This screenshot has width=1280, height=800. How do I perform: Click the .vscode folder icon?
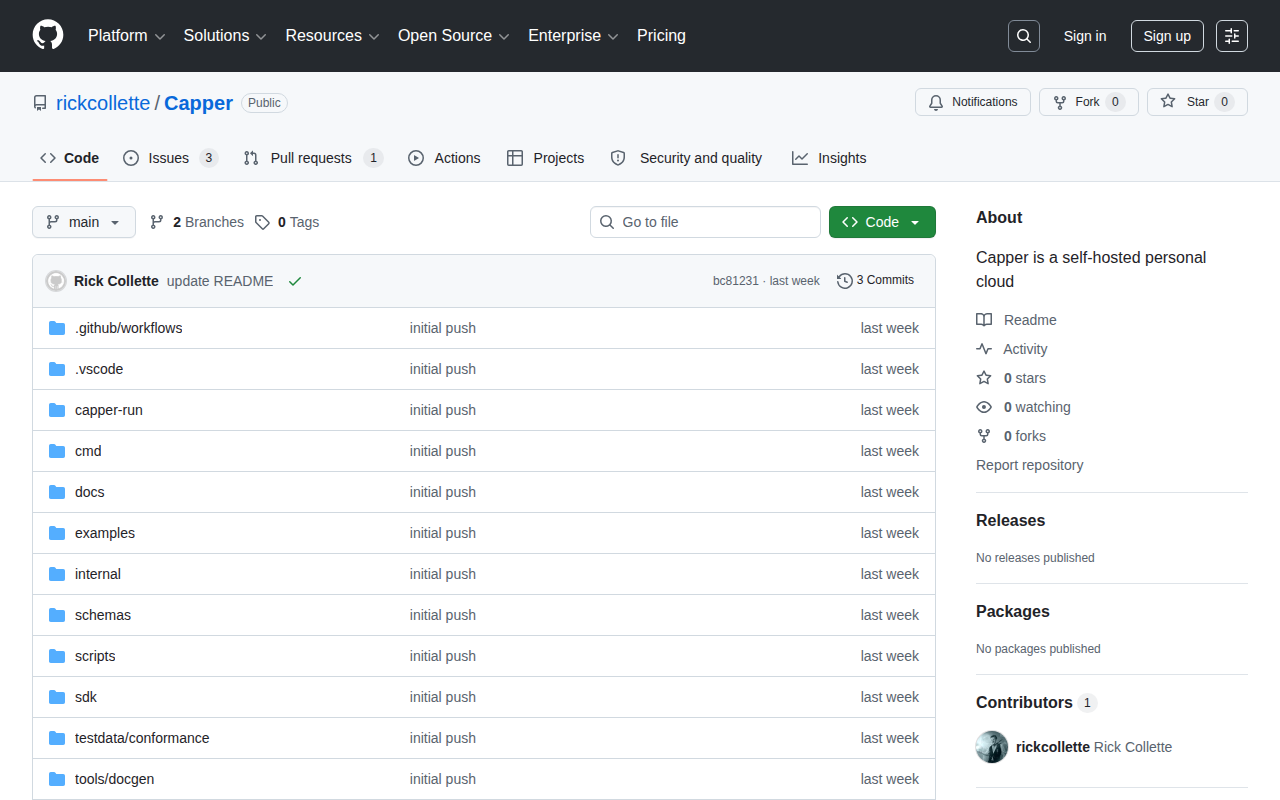[57, 369]
